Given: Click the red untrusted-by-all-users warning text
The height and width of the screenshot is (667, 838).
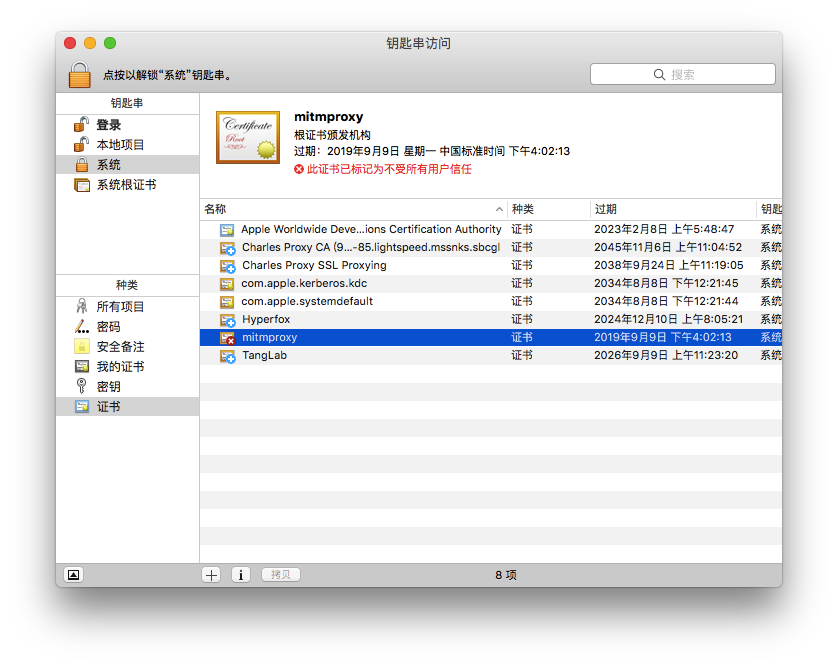Looking at the screenshot, I should (389, 169).
